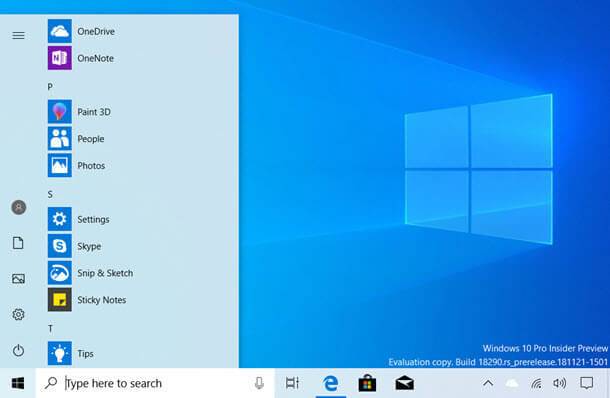Viewport: 610px width, 398px height.
Task: Launch the Tips lightbulb icon
Action: tap(60, 353)
